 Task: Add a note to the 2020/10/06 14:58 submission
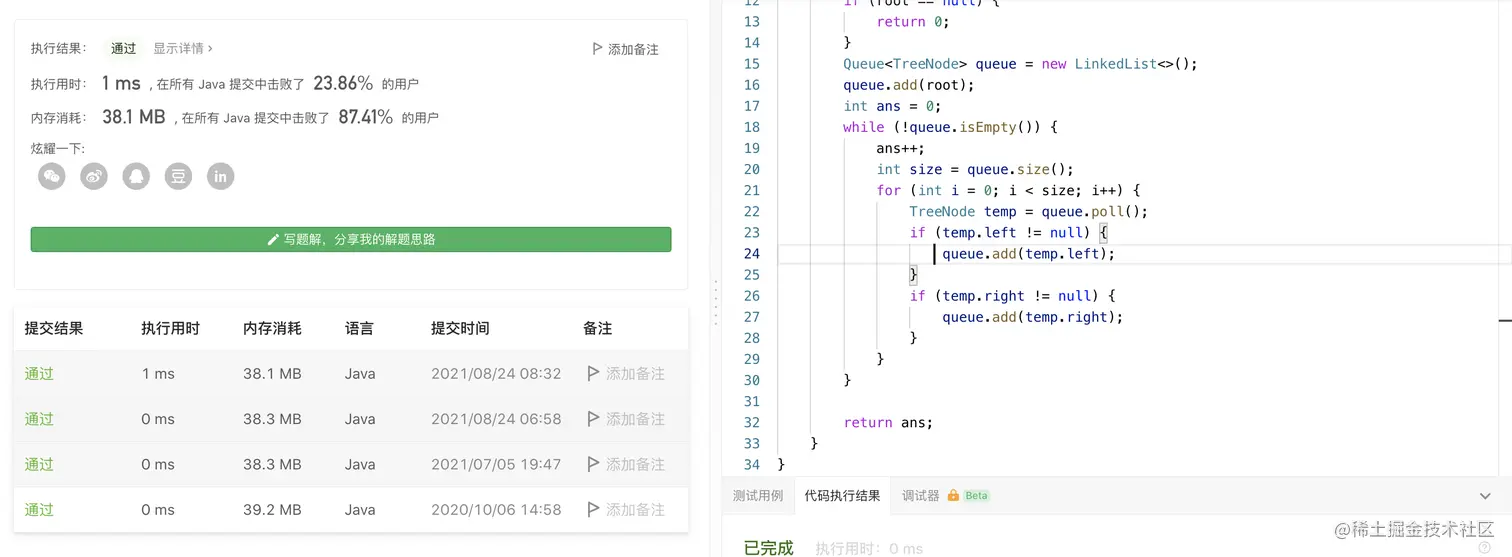pos(625,509)
